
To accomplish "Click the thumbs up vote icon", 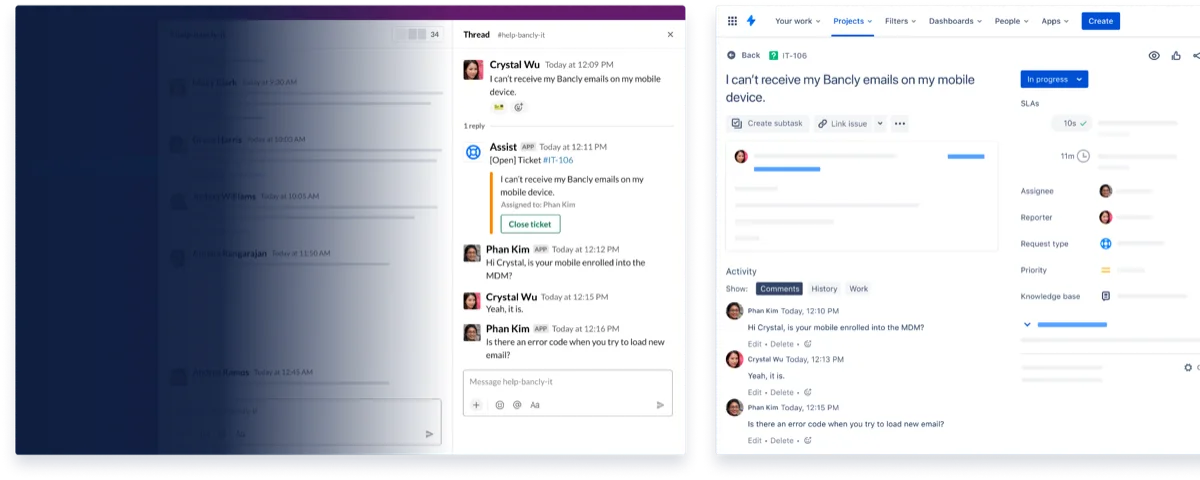I will tap(1176, 56).
